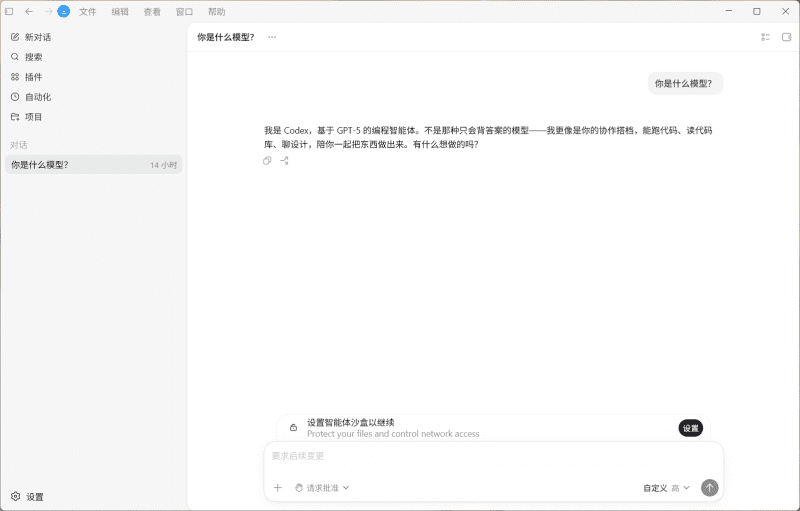Screen dimensions: 800x511
Task: Click the 设置智能体沙盒以继续 text
Action: [351, 422]
